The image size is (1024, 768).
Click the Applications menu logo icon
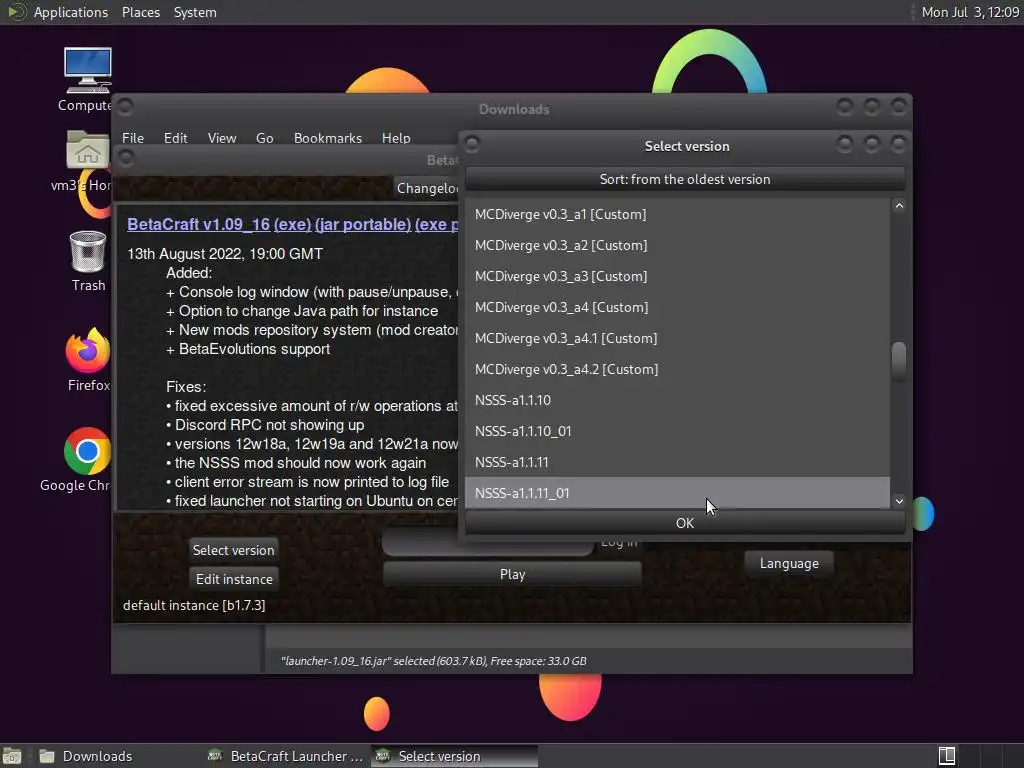[x=16, y=12]
